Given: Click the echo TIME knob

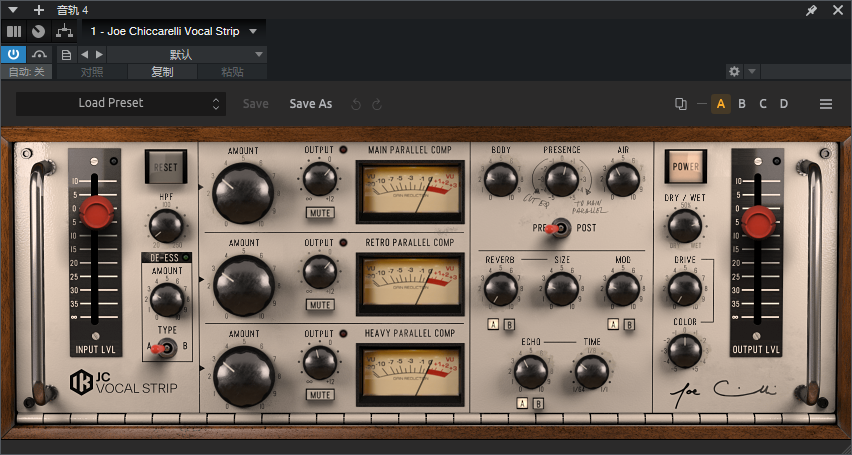Looking at the screenshot, I should (x=592, y=372).
